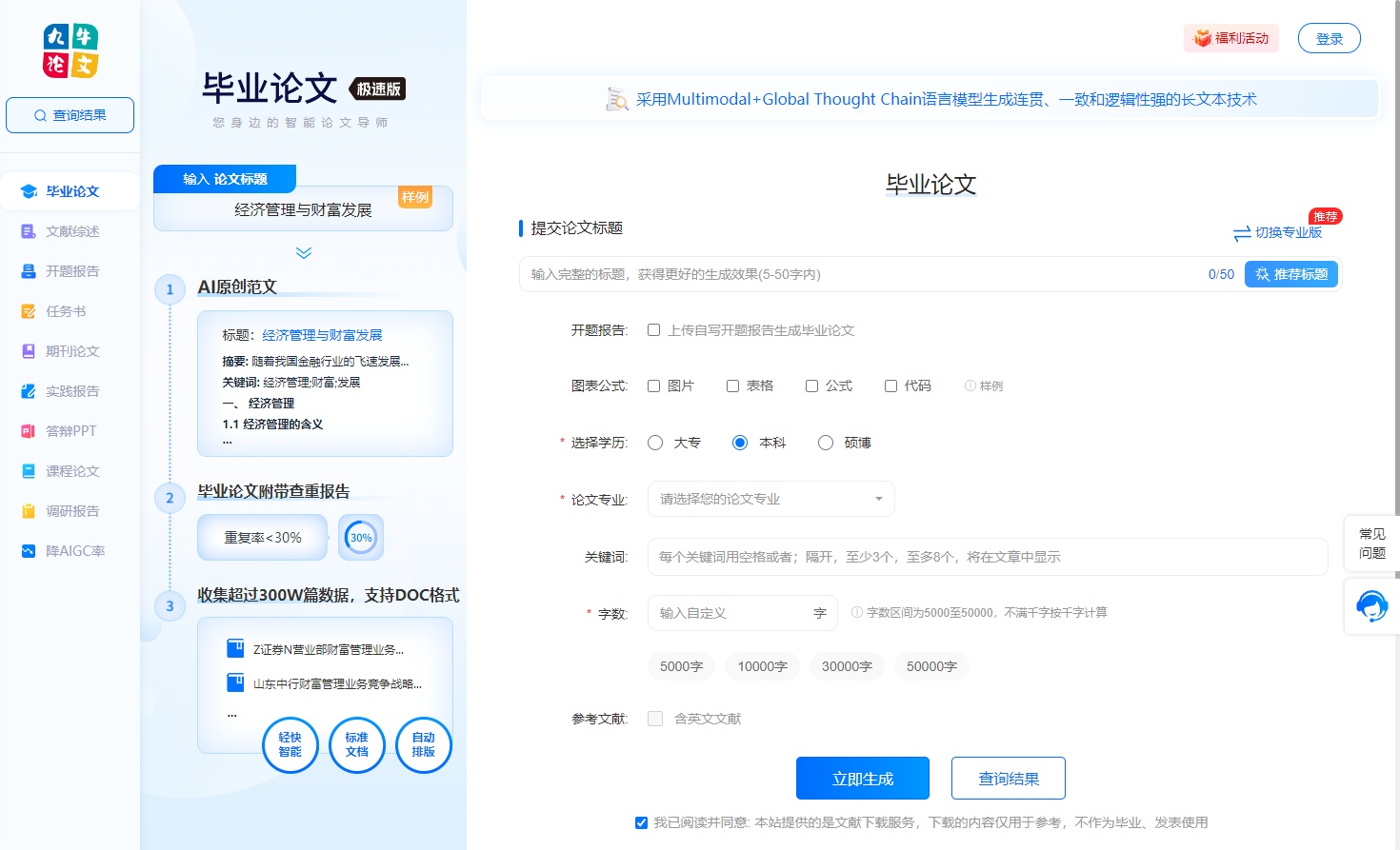Check the 图片 option

click(653, 385)
